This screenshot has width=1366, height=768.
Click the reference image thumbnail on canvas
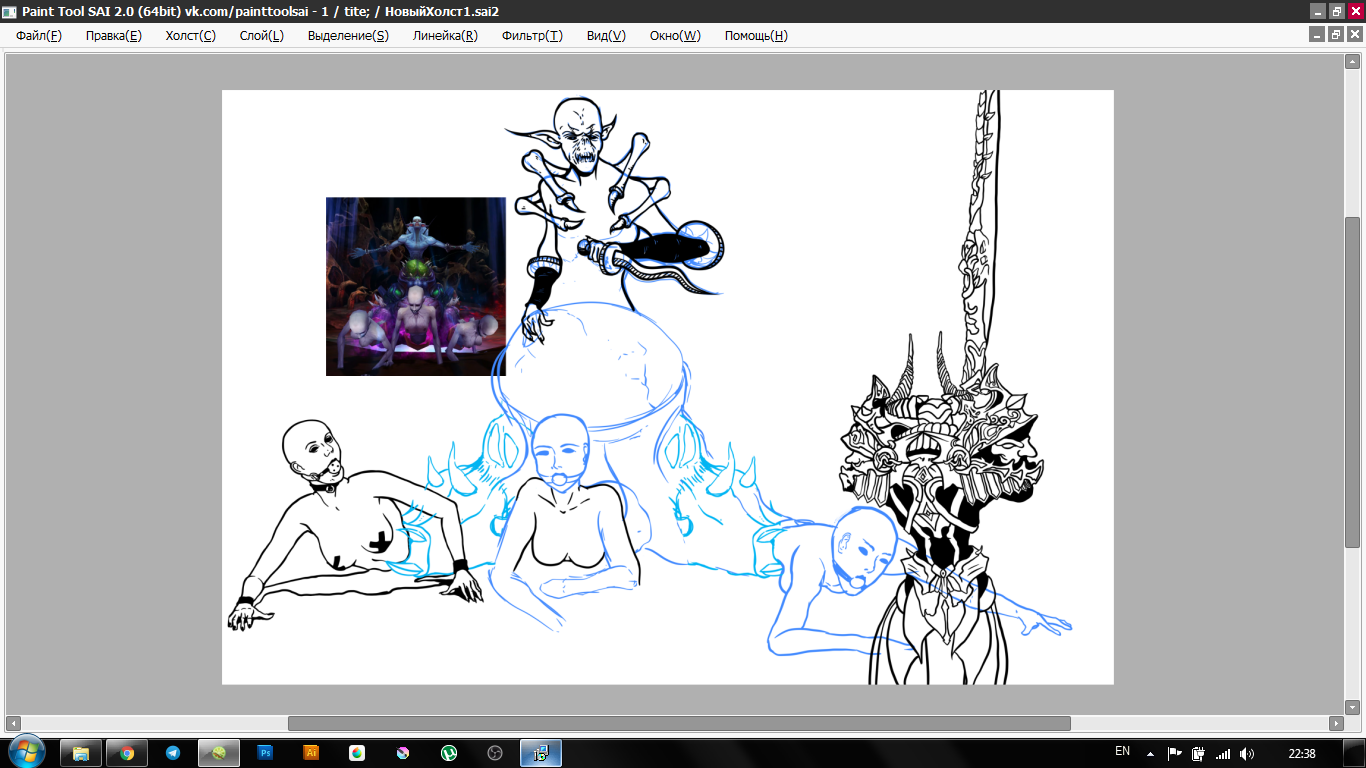pos(415,286)
